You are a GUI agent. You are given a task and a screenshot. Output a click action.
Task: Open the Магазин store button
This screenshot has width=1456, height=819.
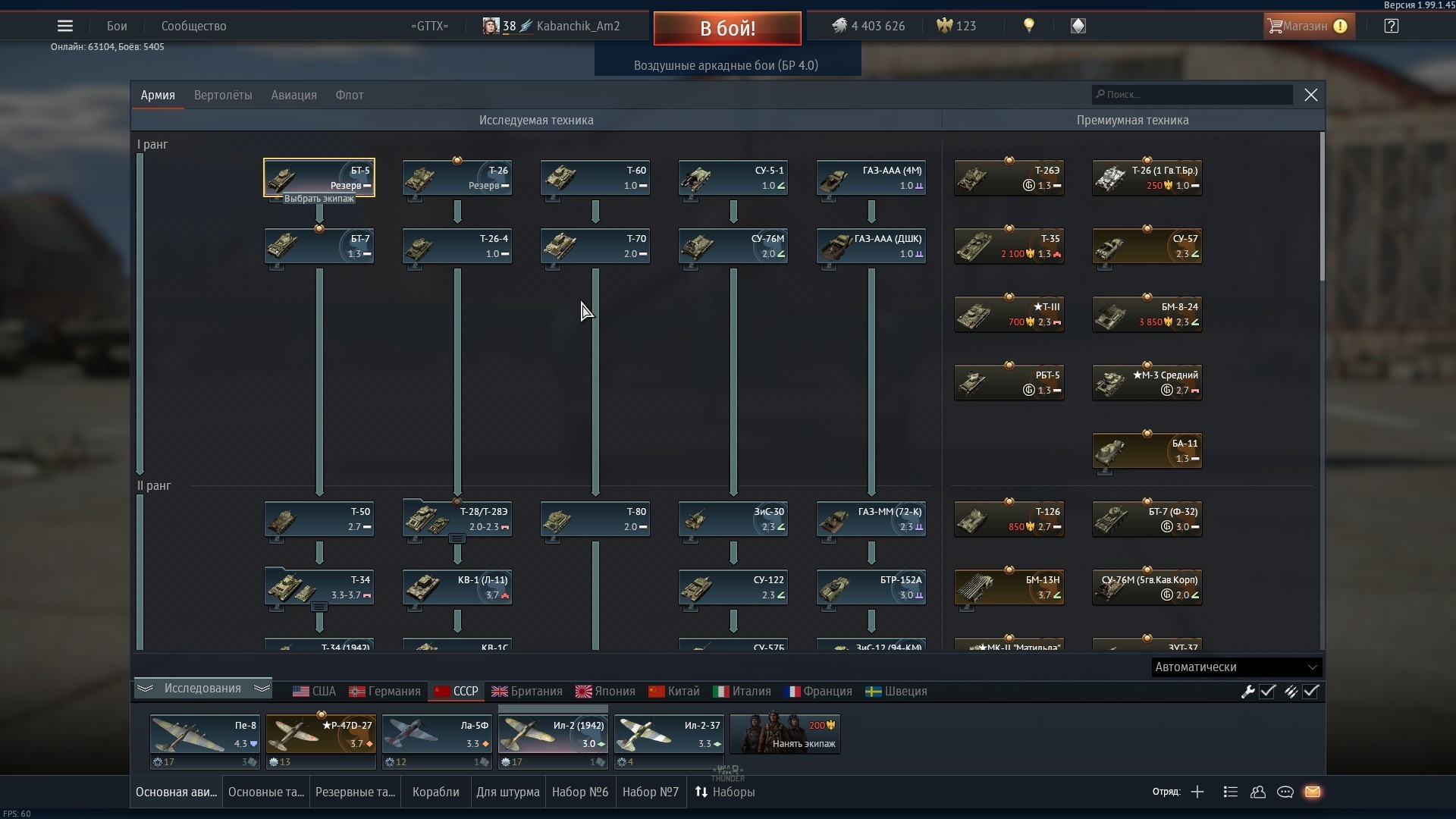click(1307, 26)
